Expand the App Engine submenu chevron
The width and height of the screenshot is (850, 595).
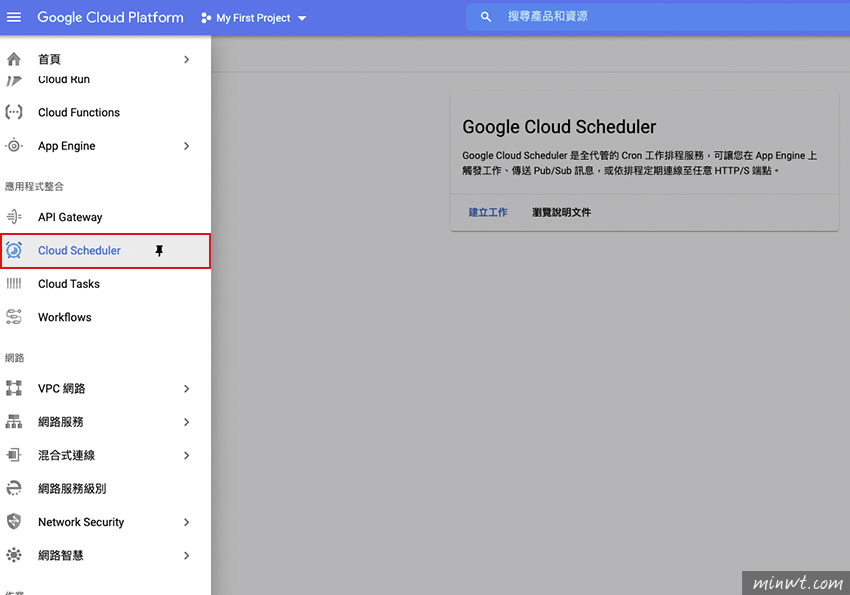point(186,146)
